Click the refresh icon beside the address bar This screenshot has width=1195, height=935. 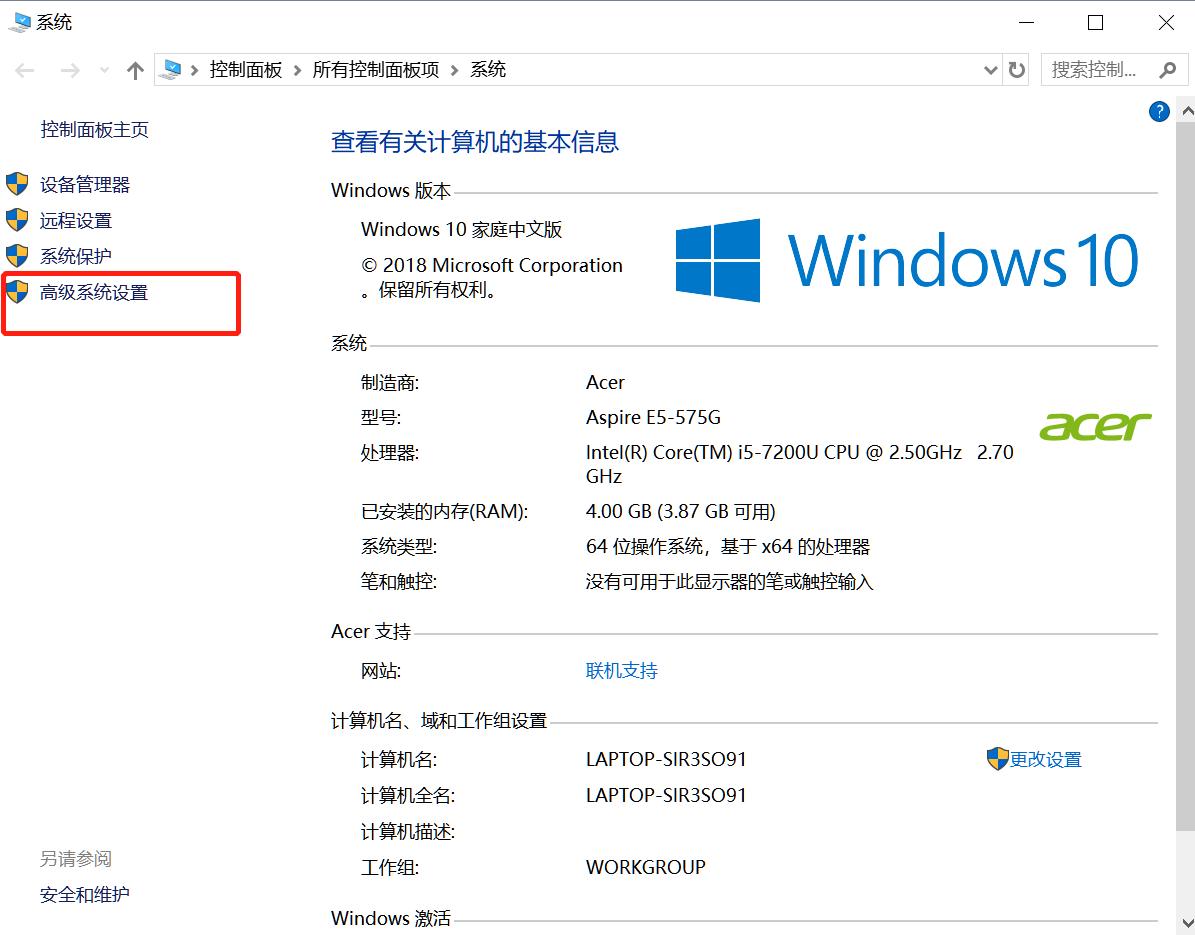point(1016,69)
